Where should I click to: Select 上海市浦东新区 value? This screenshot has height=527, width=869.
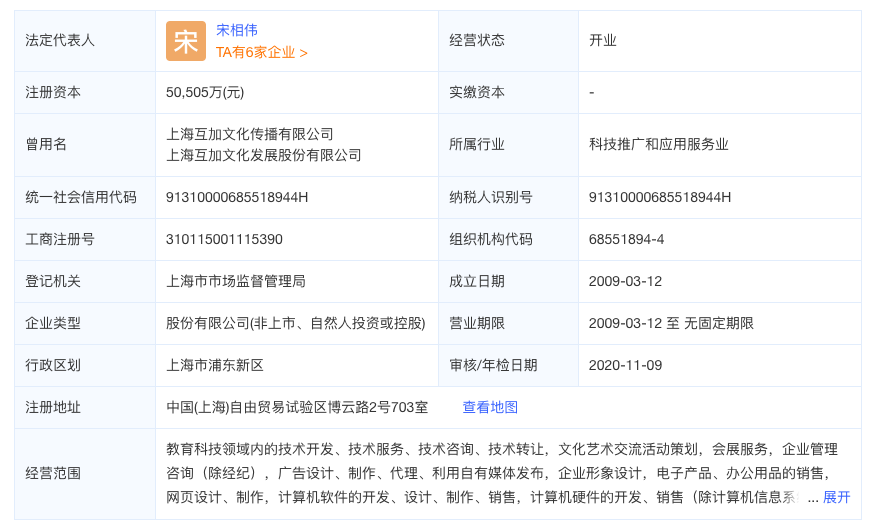215,366
